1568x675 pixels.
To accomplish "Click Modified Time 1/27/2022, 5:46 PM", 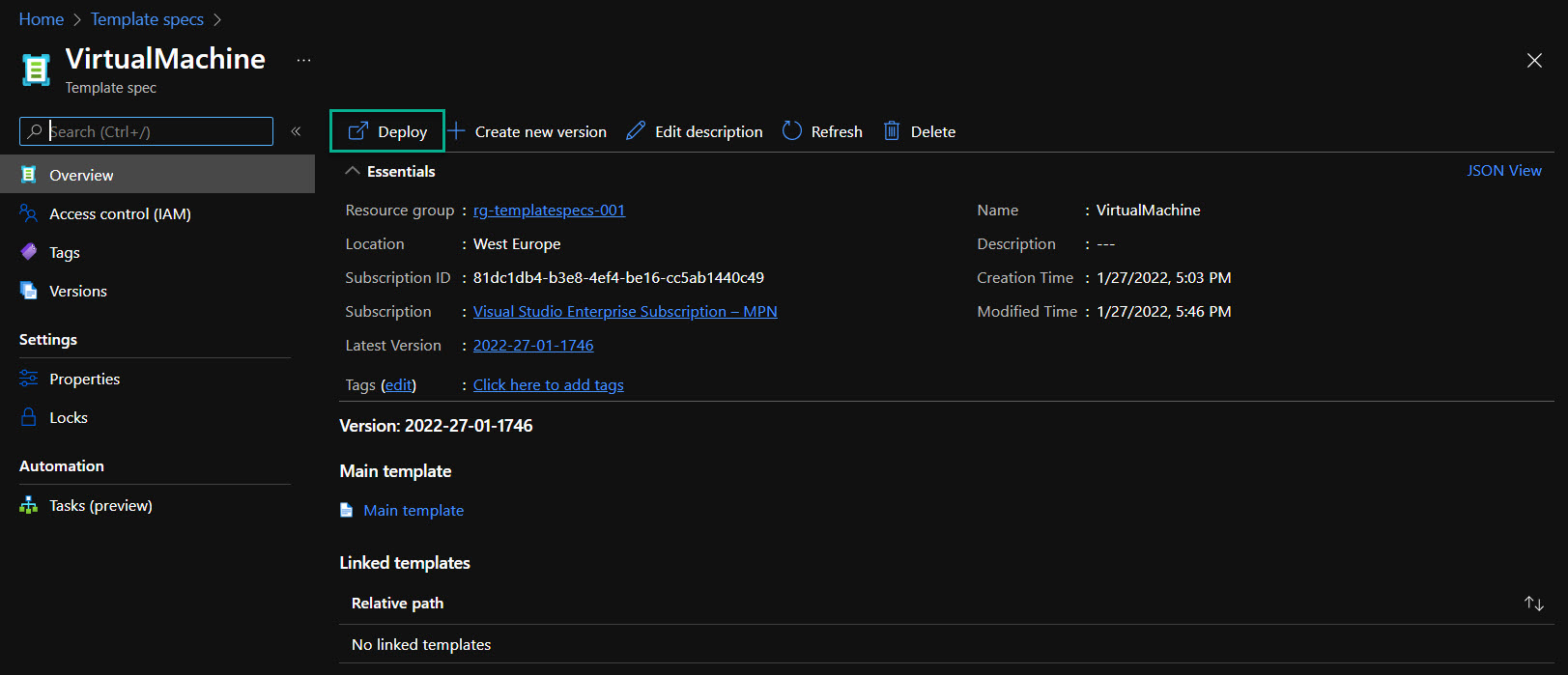I will (x=1164, y=311).
